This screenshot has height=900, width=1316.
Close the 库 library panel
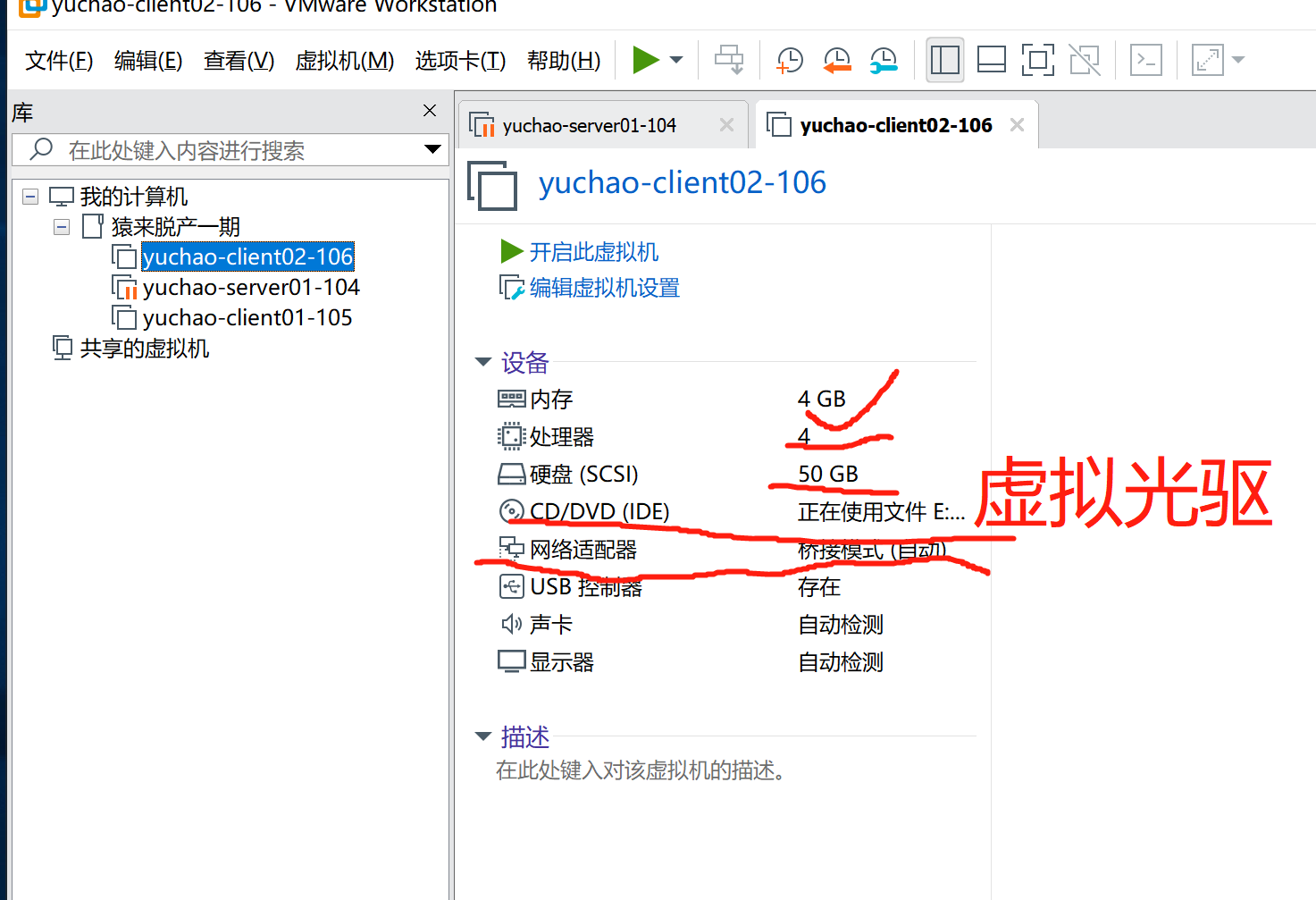point(430,110)
